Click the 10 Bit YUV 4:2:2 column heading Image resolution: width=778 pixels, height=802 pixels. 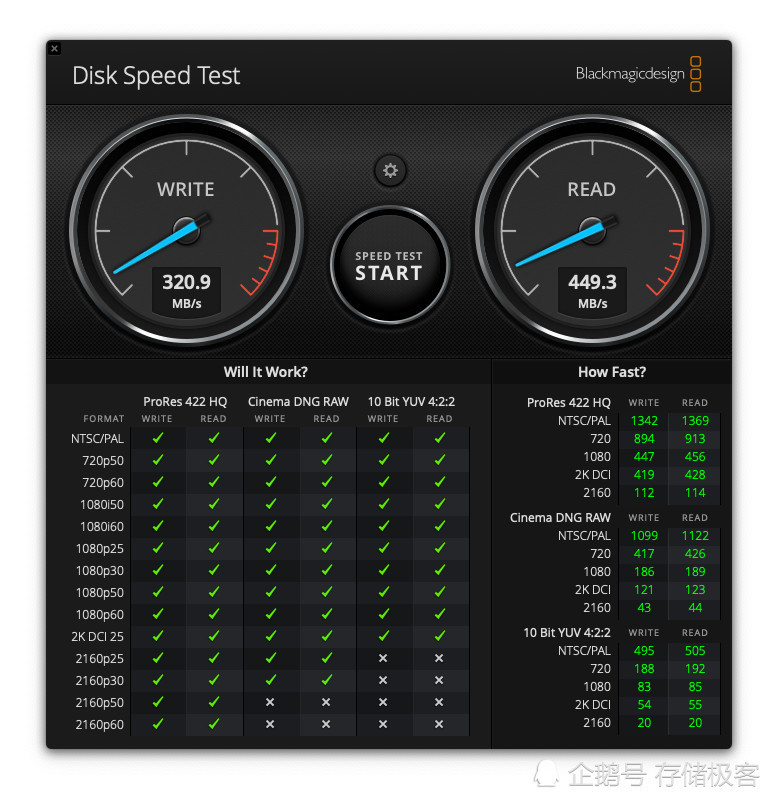pos(411,402)
